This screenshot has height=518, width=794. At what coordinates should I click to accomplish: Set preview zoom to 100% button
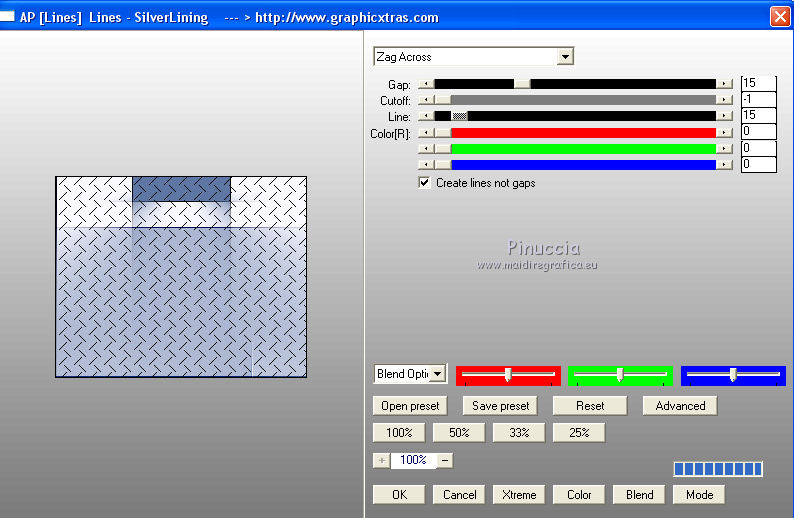click(399, 432)
